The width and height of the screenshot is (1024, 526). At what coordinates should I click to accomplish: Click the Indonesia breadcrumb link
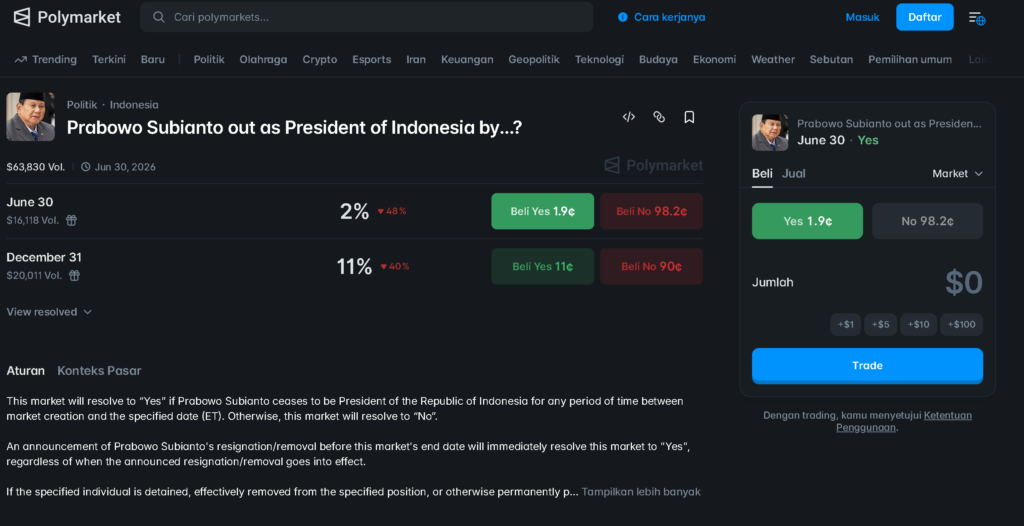(134, 105)
